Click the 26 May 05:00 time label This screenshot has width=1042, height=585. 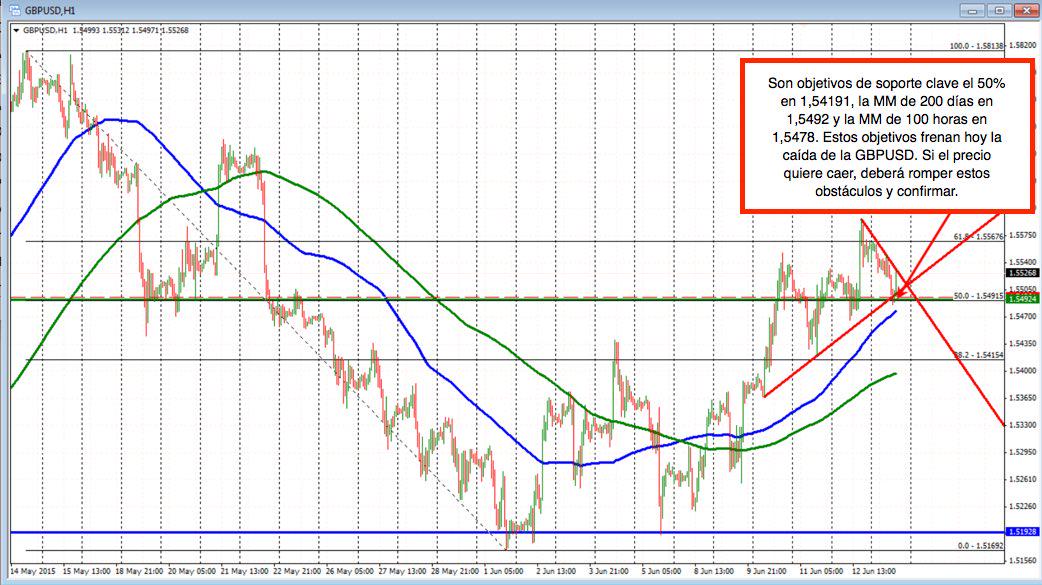click(350, 571)
